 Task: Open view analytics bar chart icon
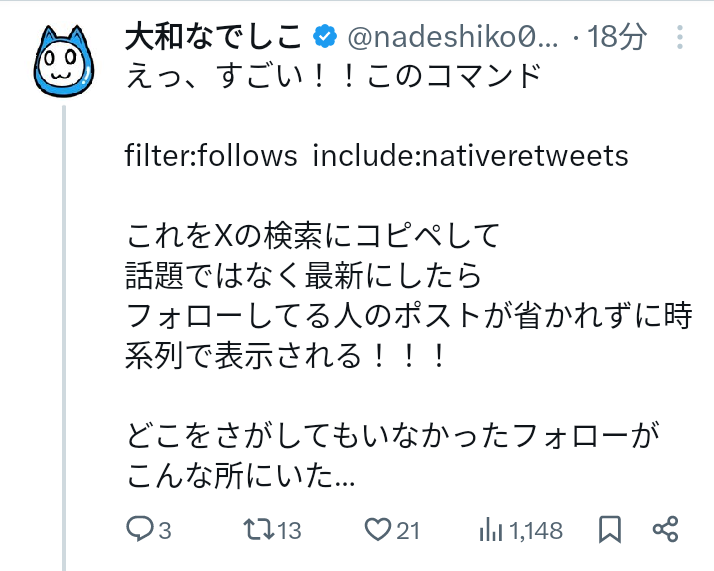click(x=492, y=529)
